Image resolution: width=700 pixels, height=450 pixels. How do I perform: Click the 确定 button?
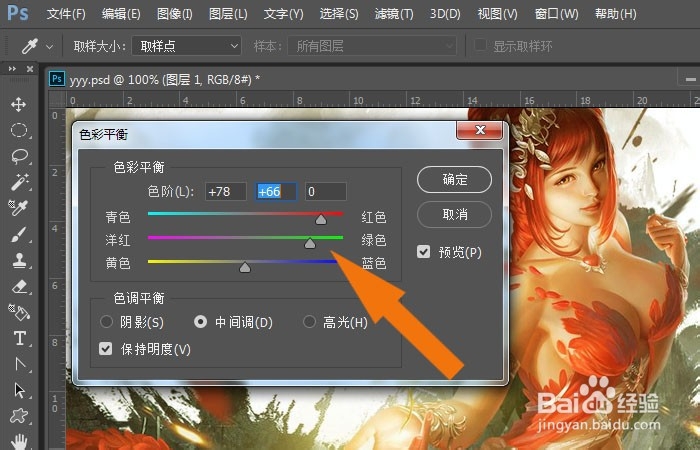[x=454, y=179]
